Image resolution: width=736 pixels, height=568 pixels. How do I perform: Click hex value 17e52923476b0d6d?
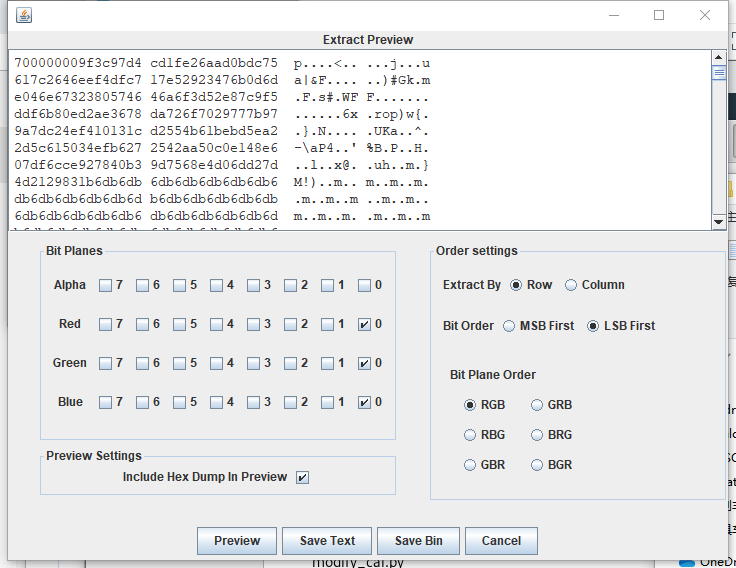pyautogui.click(x=214, y=80)
